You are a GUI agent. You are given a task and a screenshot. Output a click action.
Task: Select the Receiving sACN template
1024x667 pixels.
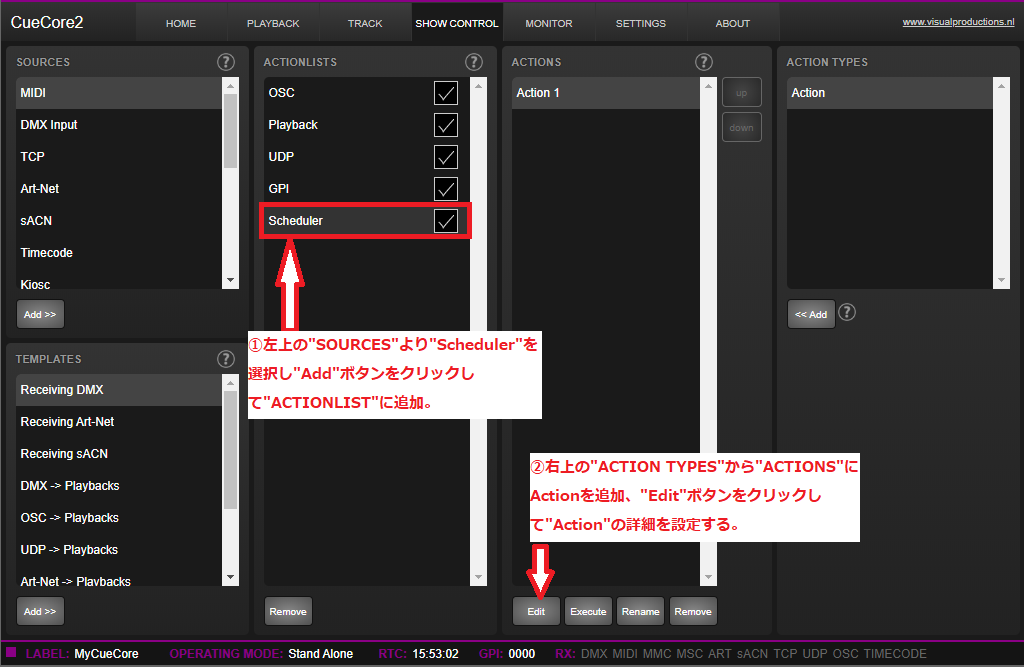point(119,454)
